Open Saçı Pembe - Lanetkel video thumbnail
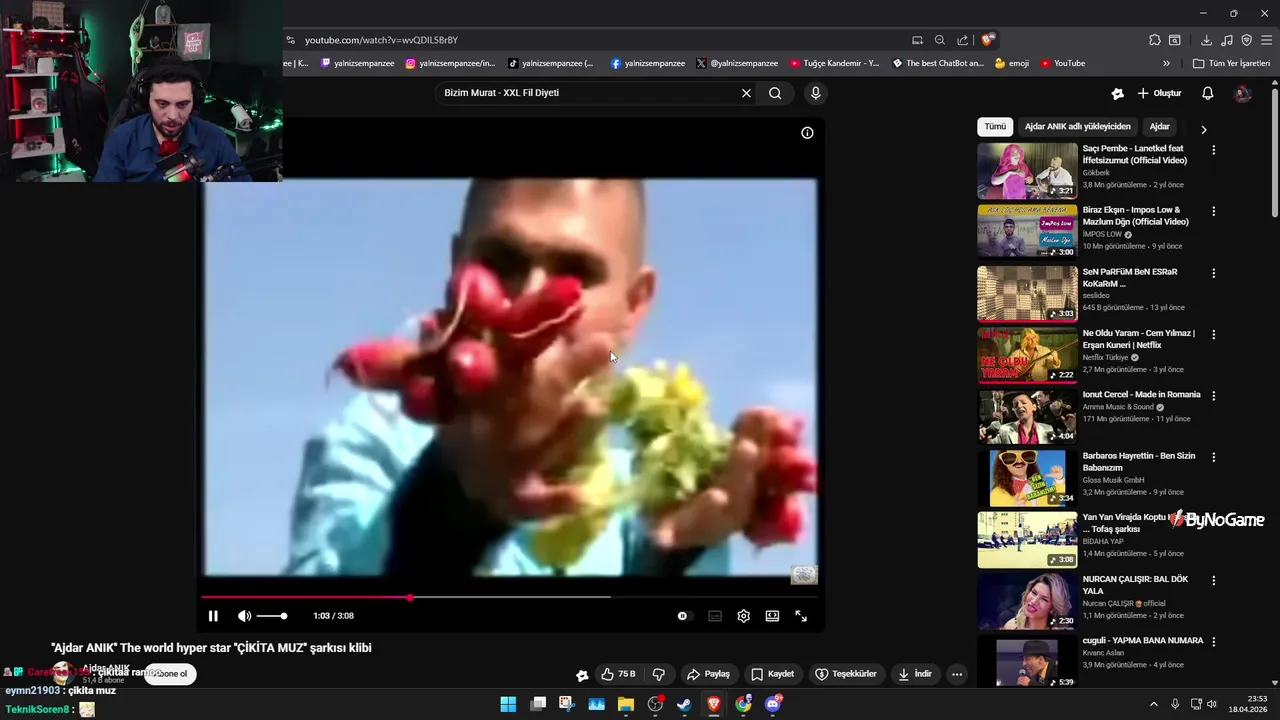 pyautogui.click(x=1027, y=171)
